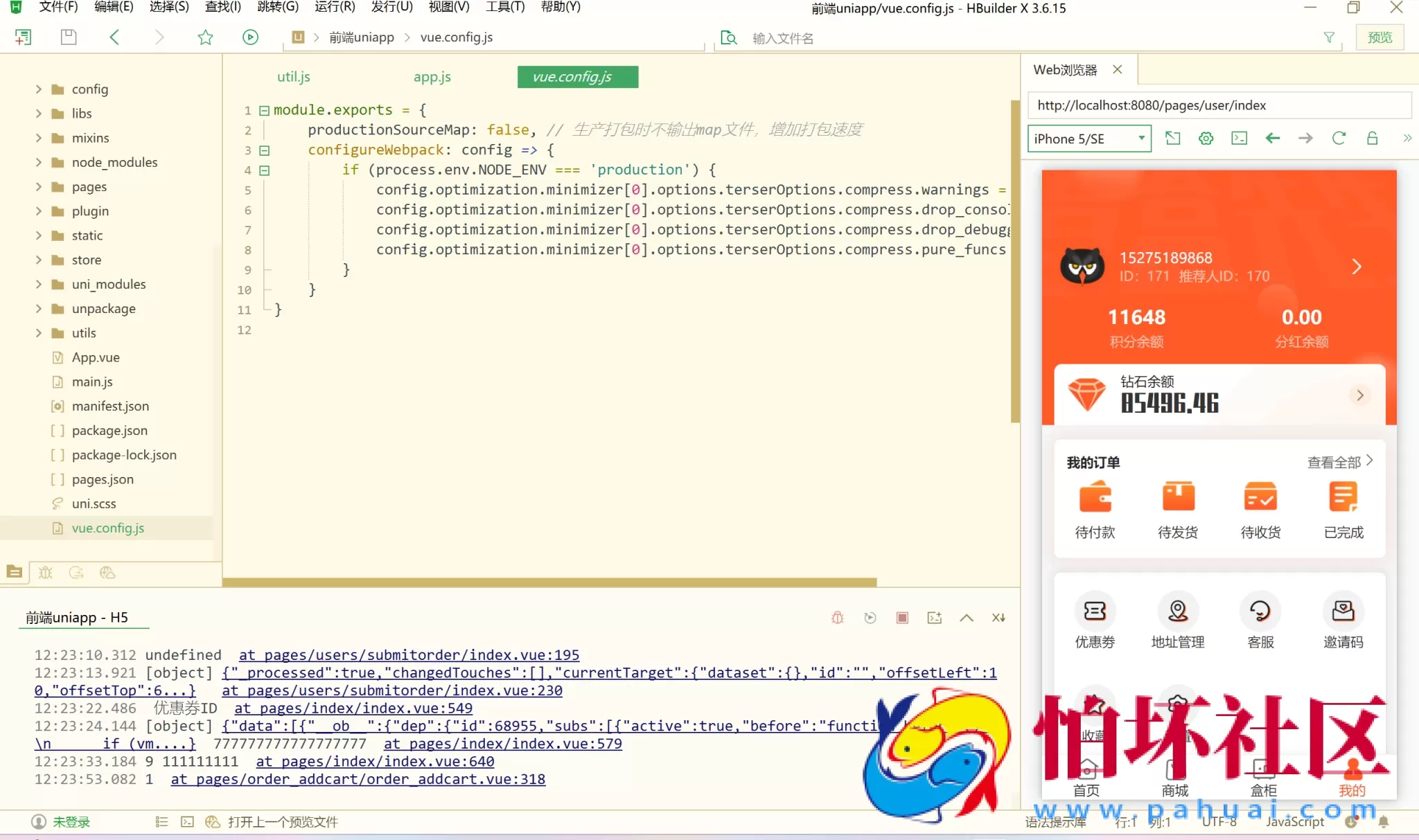This screenshot has width=1419, height=840.
Task: Stop the running H5 console process
Action: tap(901, 617)
